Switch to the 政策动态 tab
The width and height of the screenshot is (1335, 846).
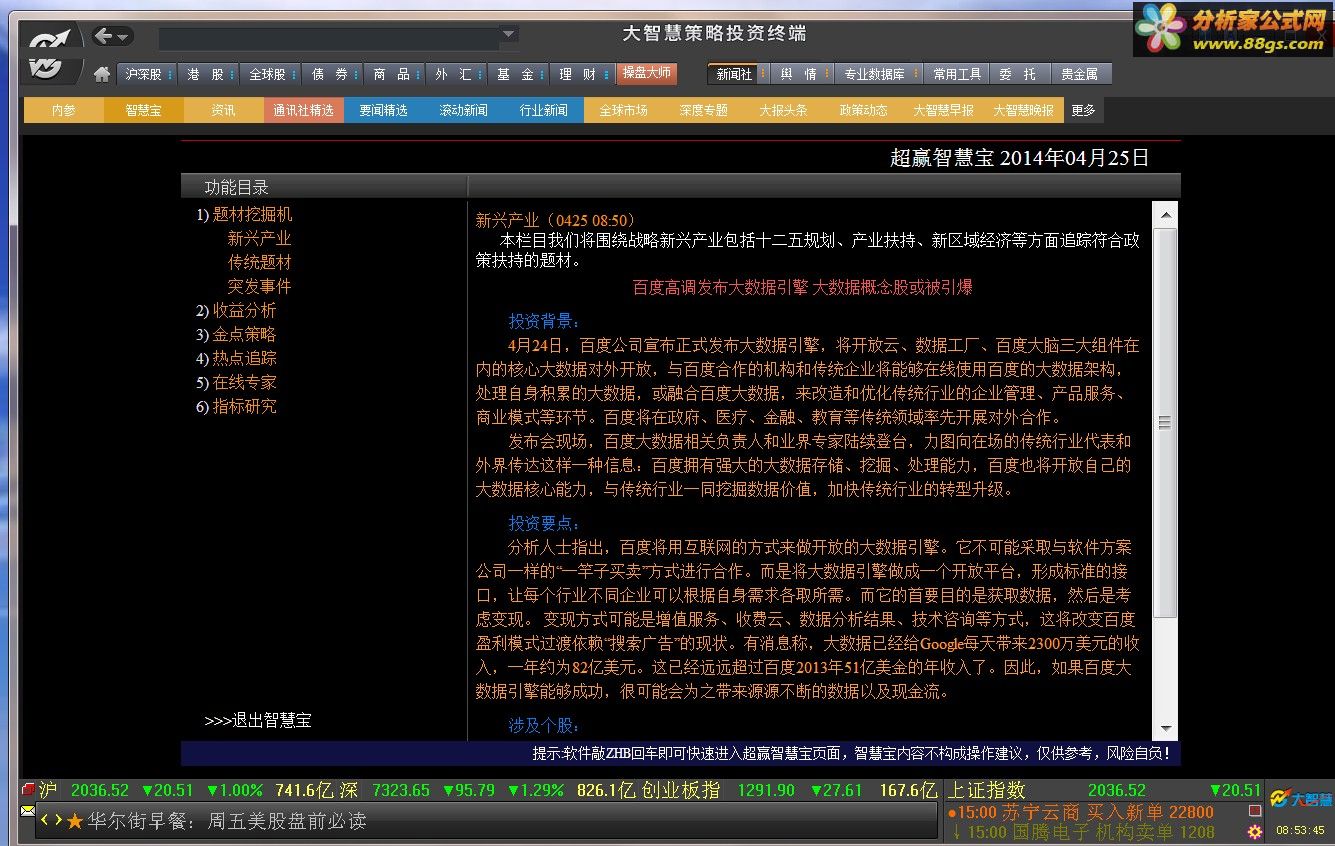tap(864, 110)
